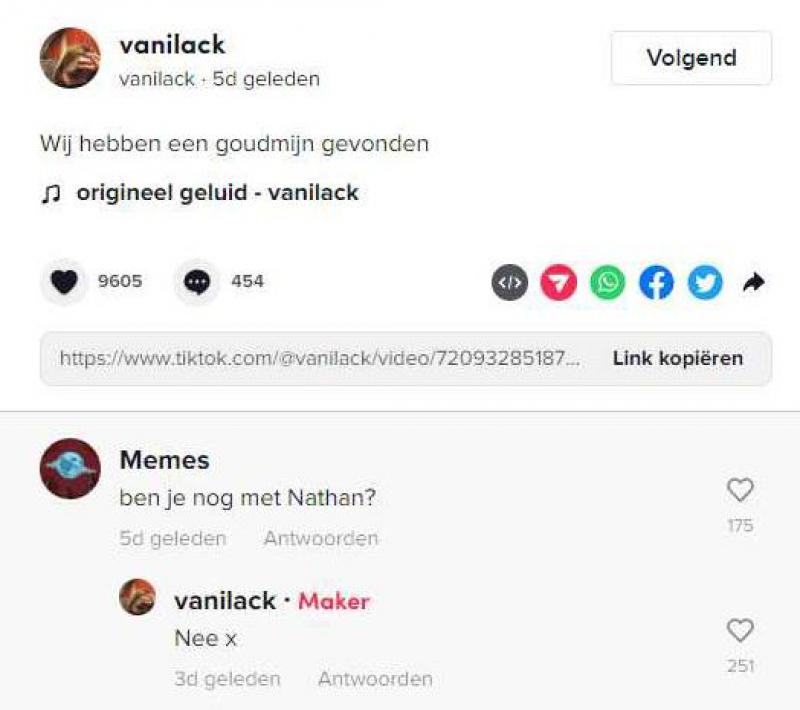Reply to vanilack's comment via Antwoorden

[375, 679]
